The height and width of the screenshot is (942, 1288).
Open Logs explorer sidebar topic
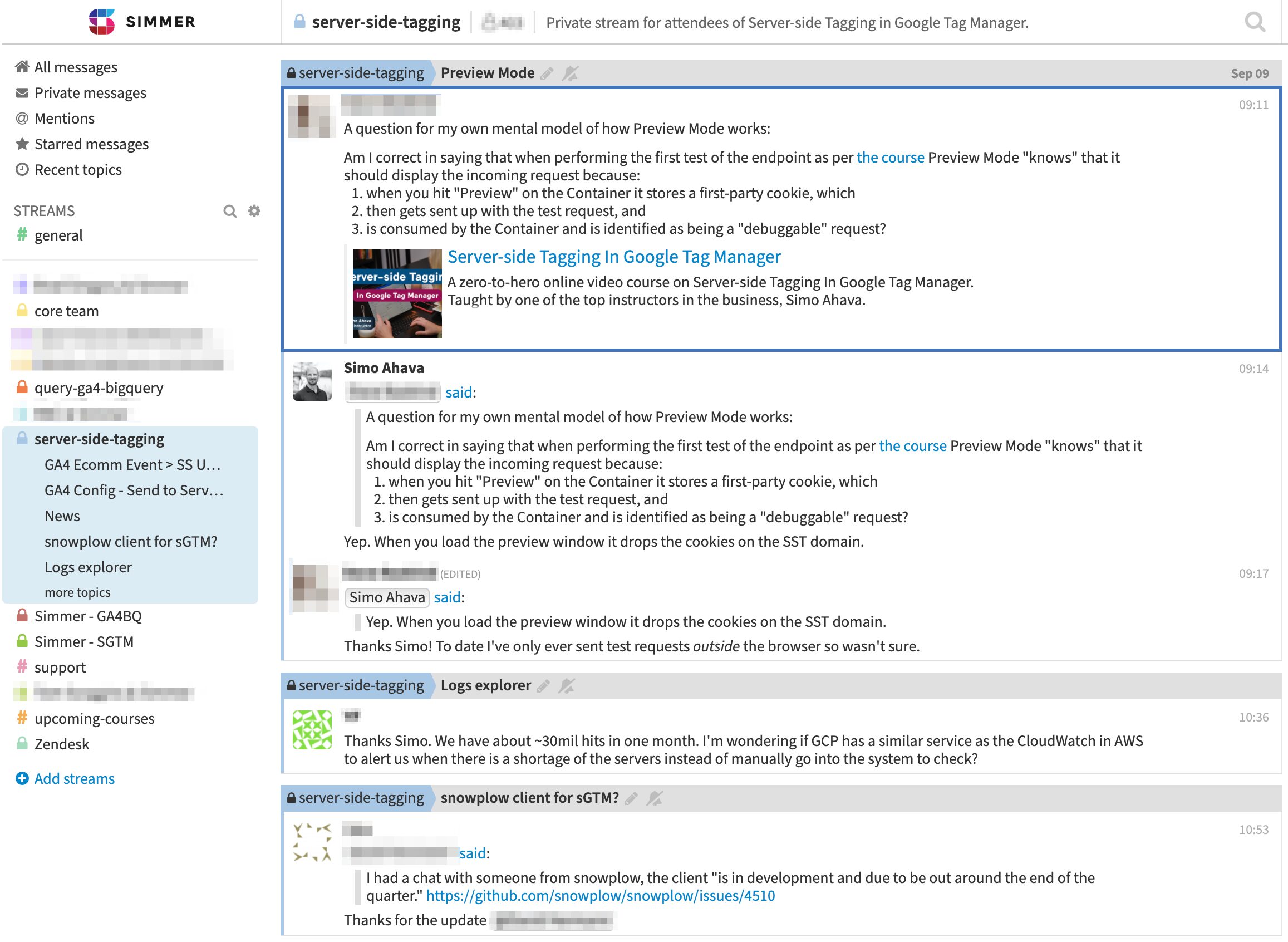point(88,567)
